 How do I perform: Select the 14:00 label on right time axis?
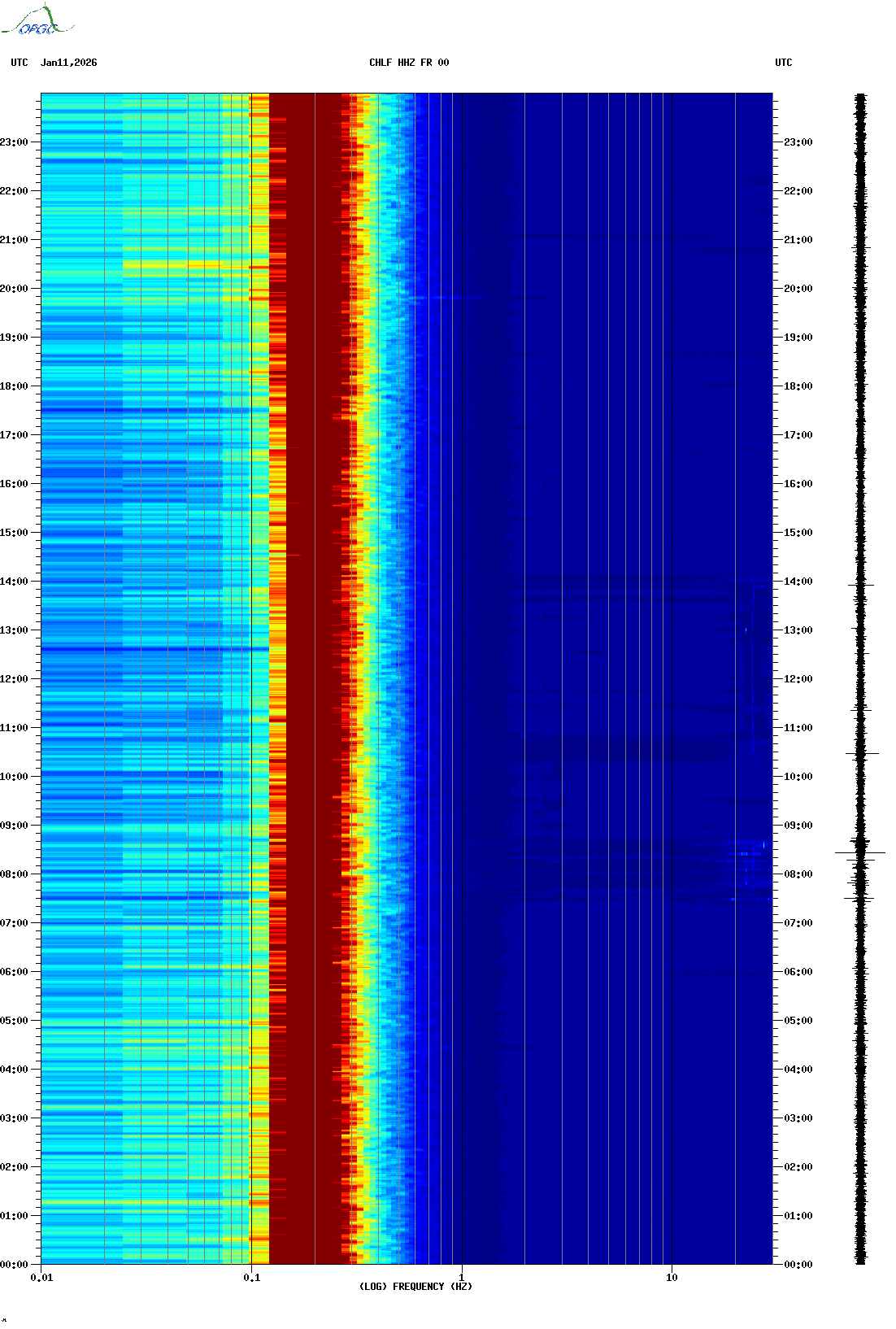798,582
